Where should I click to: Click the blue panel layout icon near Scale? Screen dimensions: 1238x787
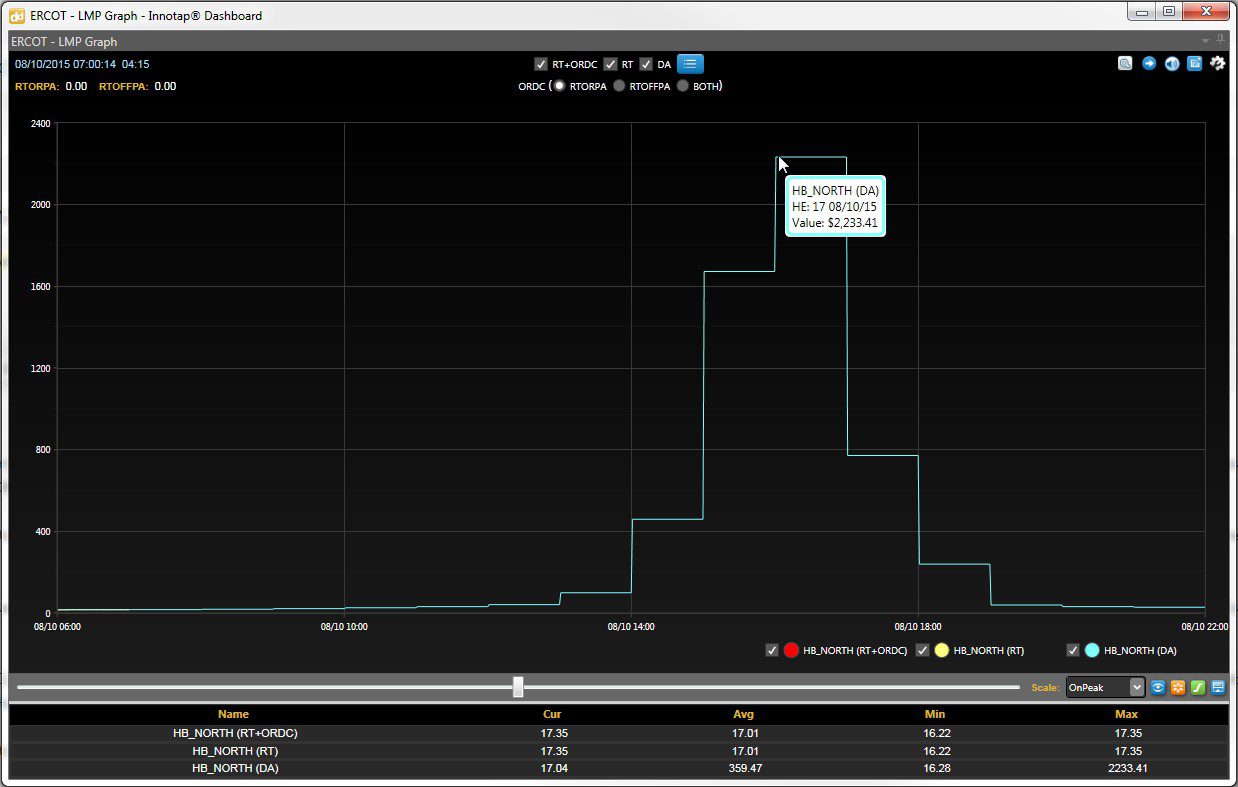pos(1218,687)
